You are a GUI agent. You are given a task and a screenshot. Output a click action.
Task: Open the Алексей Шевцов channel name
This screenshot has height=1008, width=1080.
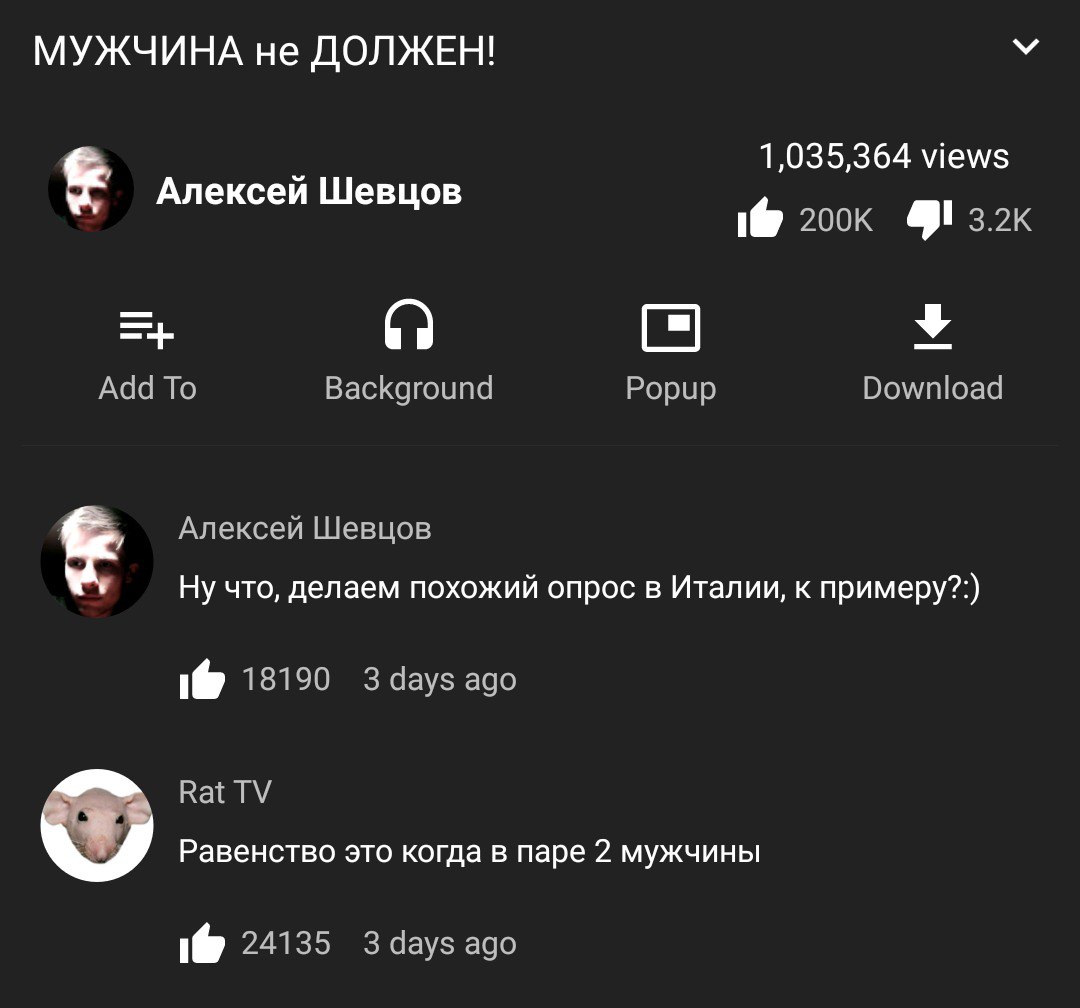point(309,192)
